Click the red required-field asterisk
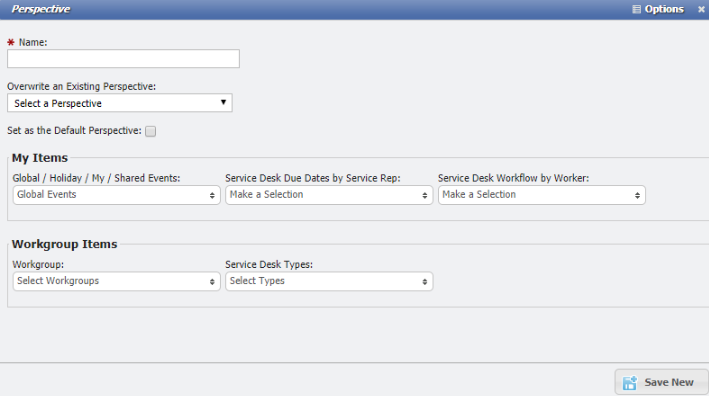709x396 pixels. (11, 42)
